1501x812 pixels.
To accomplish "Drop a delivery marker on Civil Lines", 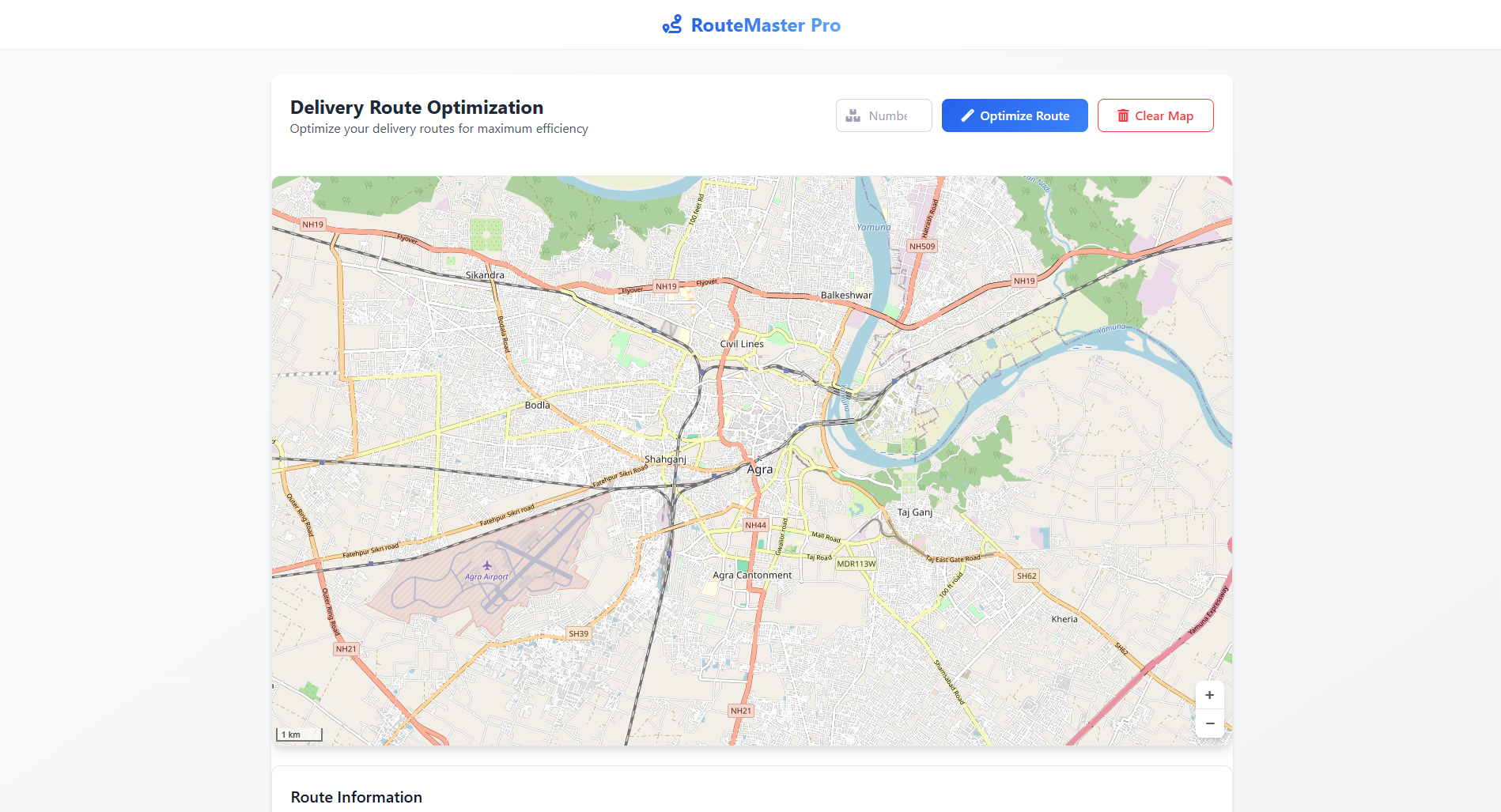I will (740, 343).
